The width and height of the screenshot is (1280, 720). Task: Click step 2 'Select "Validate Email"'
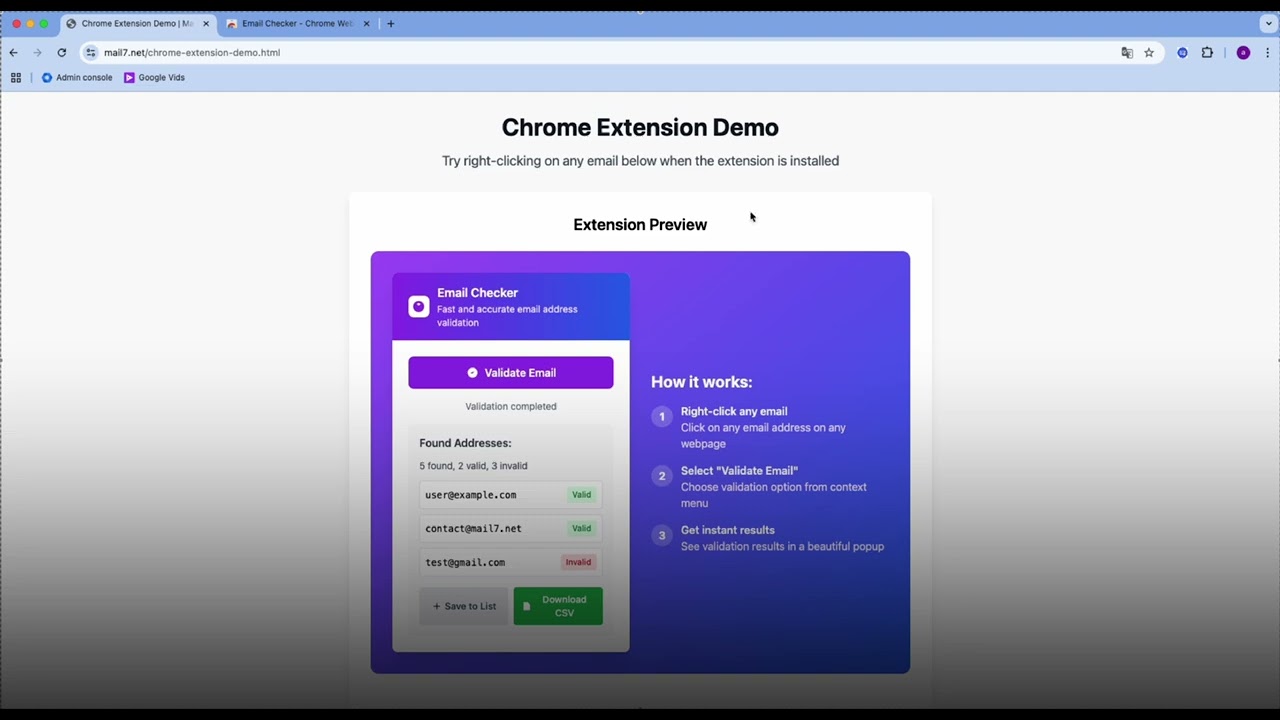point(739,471)
